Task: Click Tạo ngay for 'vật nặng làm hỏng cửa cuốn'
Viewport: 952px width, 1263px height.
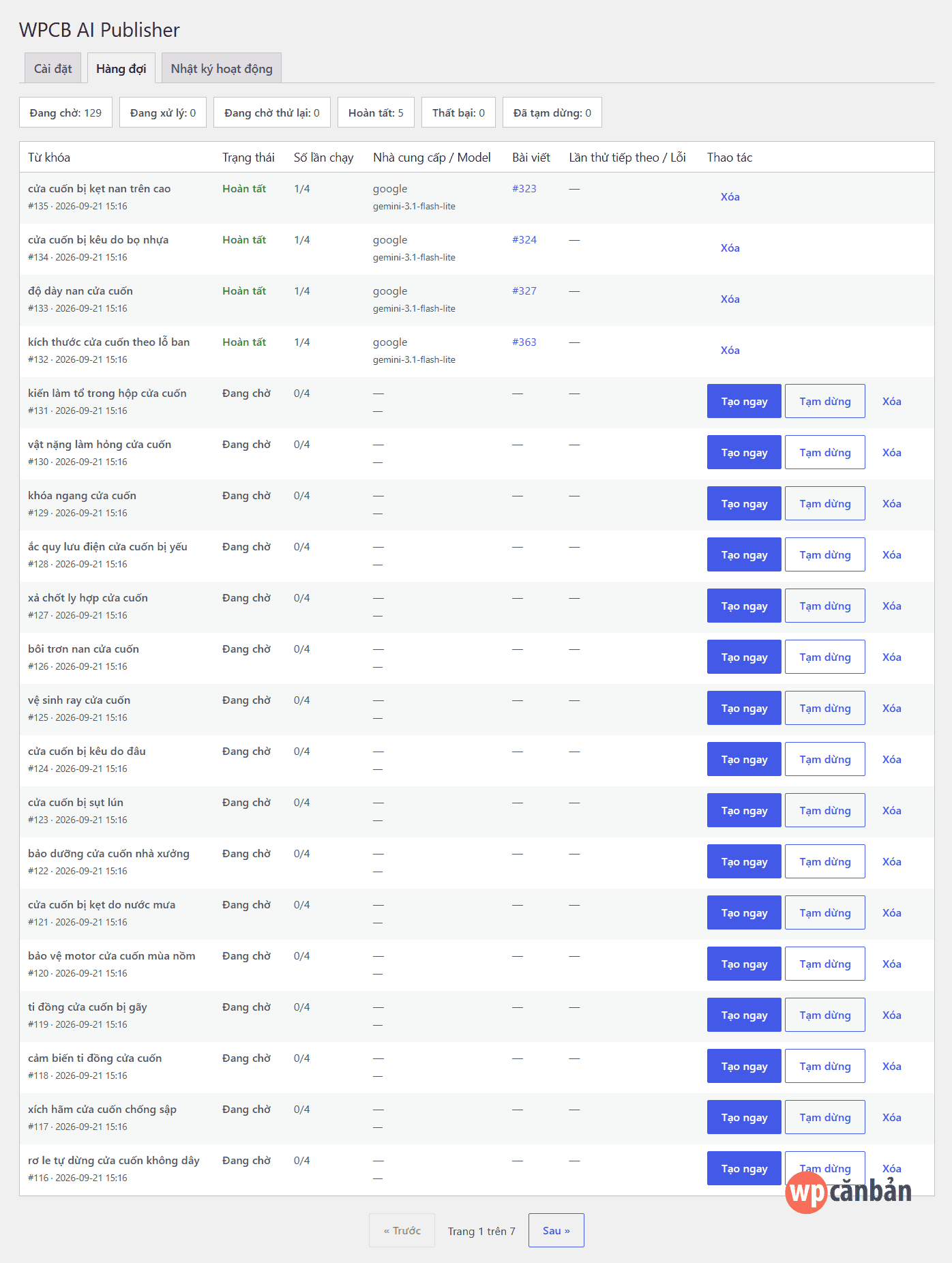Action: coord(744,452)
